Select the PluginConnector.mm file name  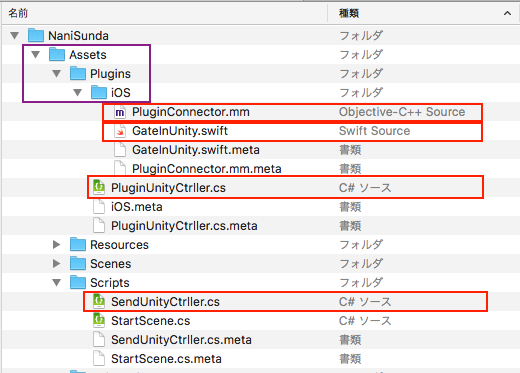pyautogui.click(x=191, y=112)
